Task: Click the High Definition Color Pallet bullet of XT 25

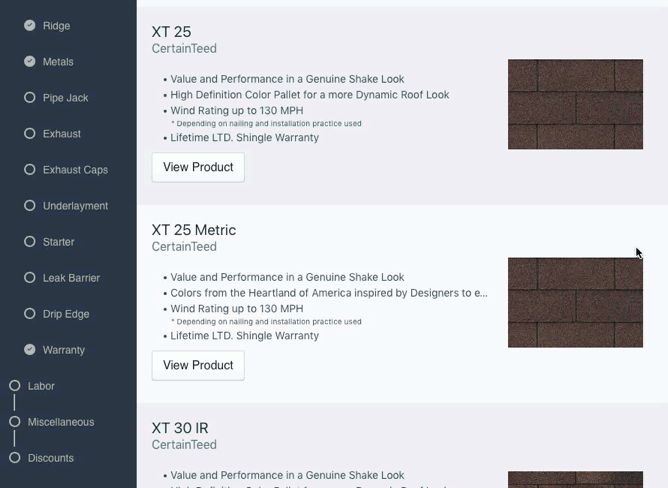Action: [310, 95]
